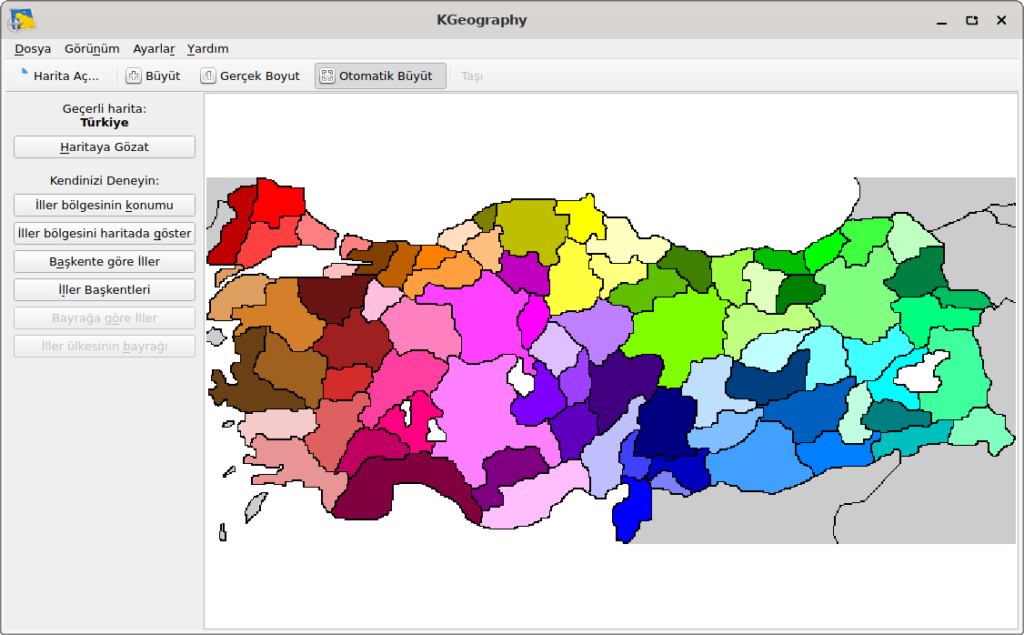The height and width of the screenshot is (635, 1024).
Task: Choose İller bölgesini haritada göster
Action: pos(104,233)
